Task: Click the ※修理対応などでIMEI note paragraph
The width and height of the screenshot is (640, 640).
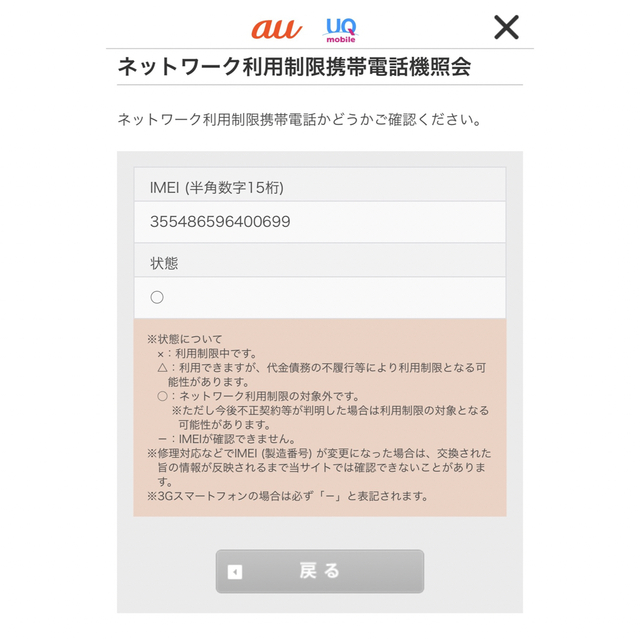Action: click(x=319, y=467)
